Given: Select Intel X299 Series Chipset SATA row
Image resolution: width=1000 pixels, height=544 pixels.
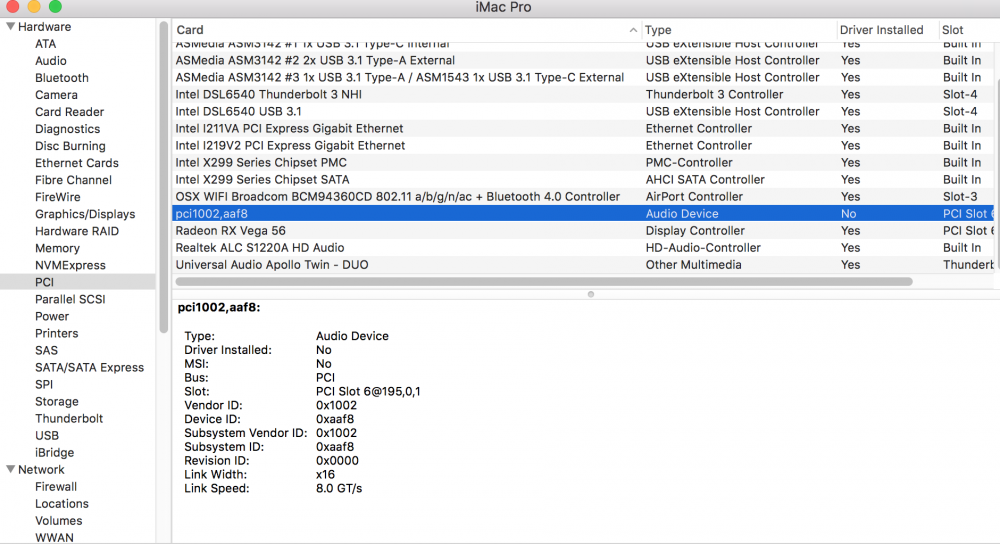Looking at the screenshot, I should [582, 180].
